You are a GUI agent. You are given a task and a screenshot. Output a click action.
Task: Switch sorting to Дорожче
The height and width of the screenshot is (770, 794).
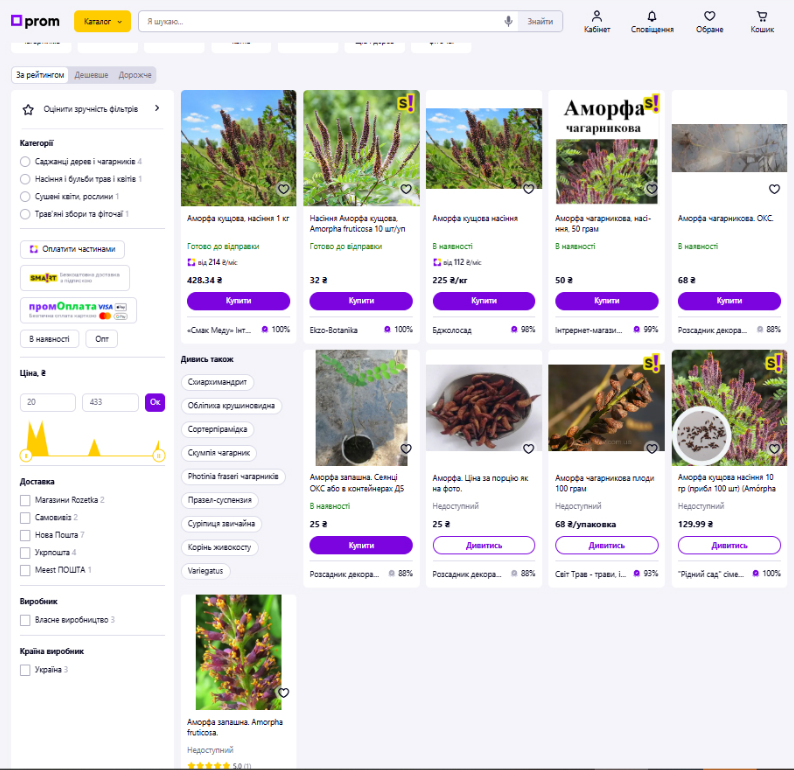coord(135,75)
